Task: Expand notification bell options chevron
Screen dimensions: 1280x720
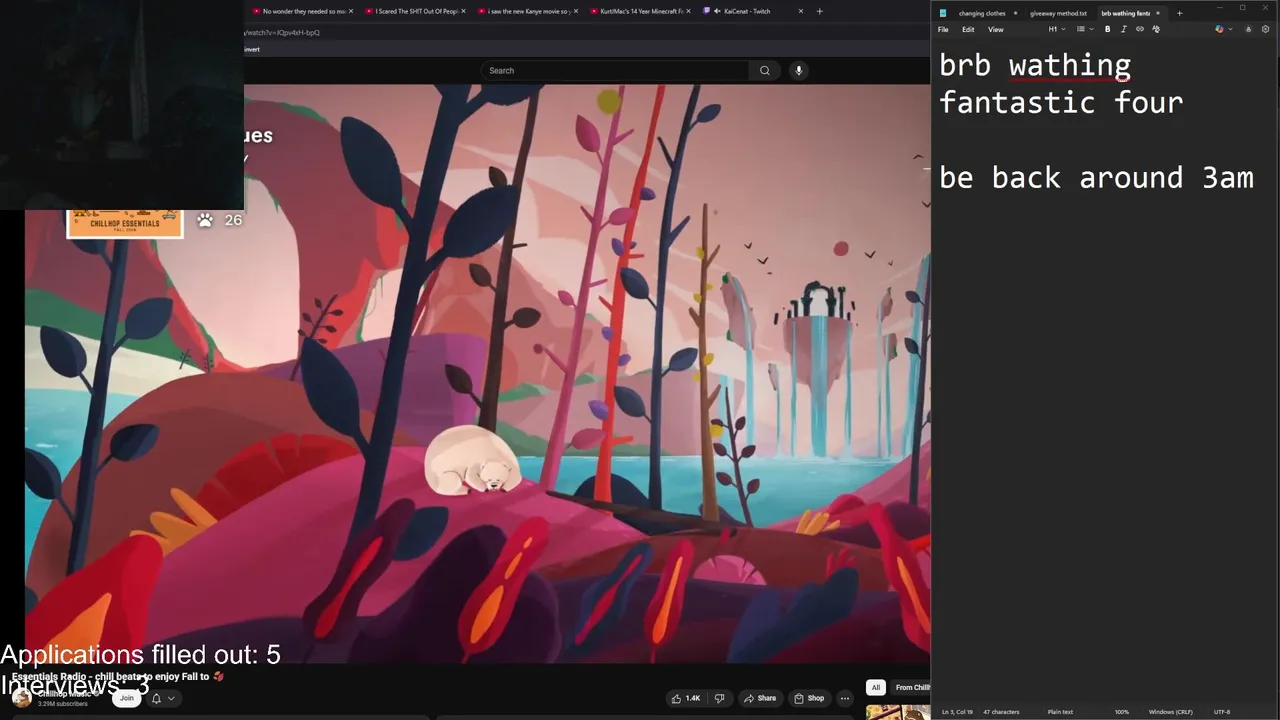Action: 171,698
